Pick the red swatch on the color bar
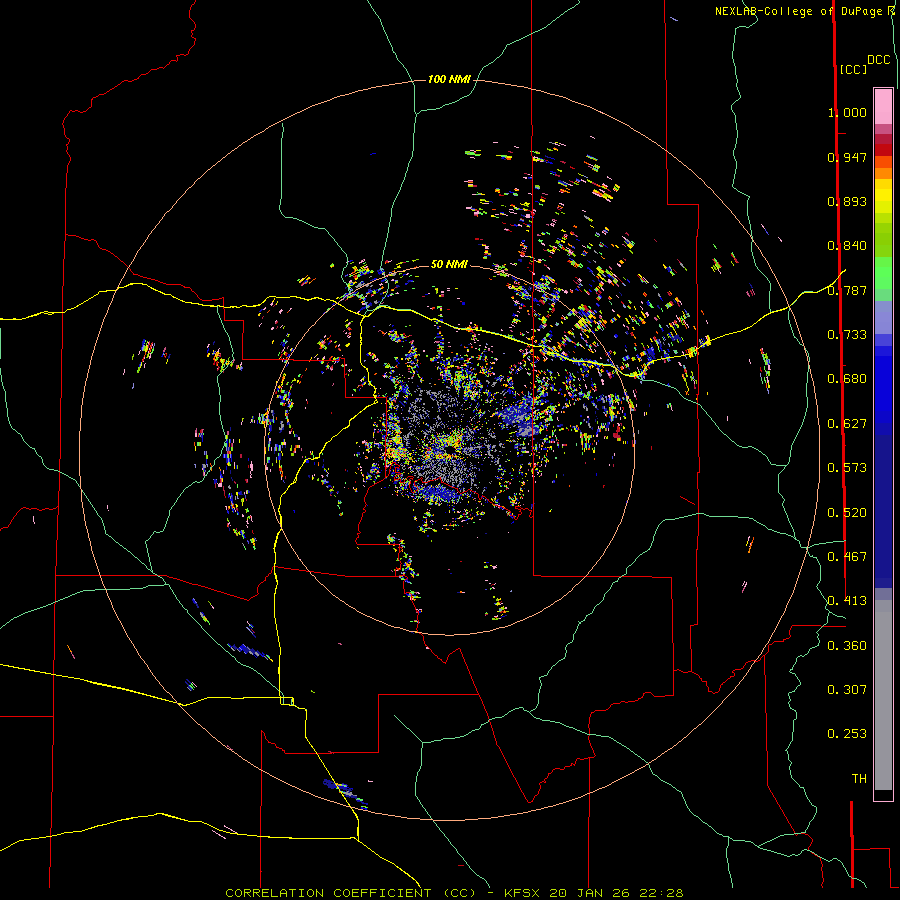 click(883, 150)
